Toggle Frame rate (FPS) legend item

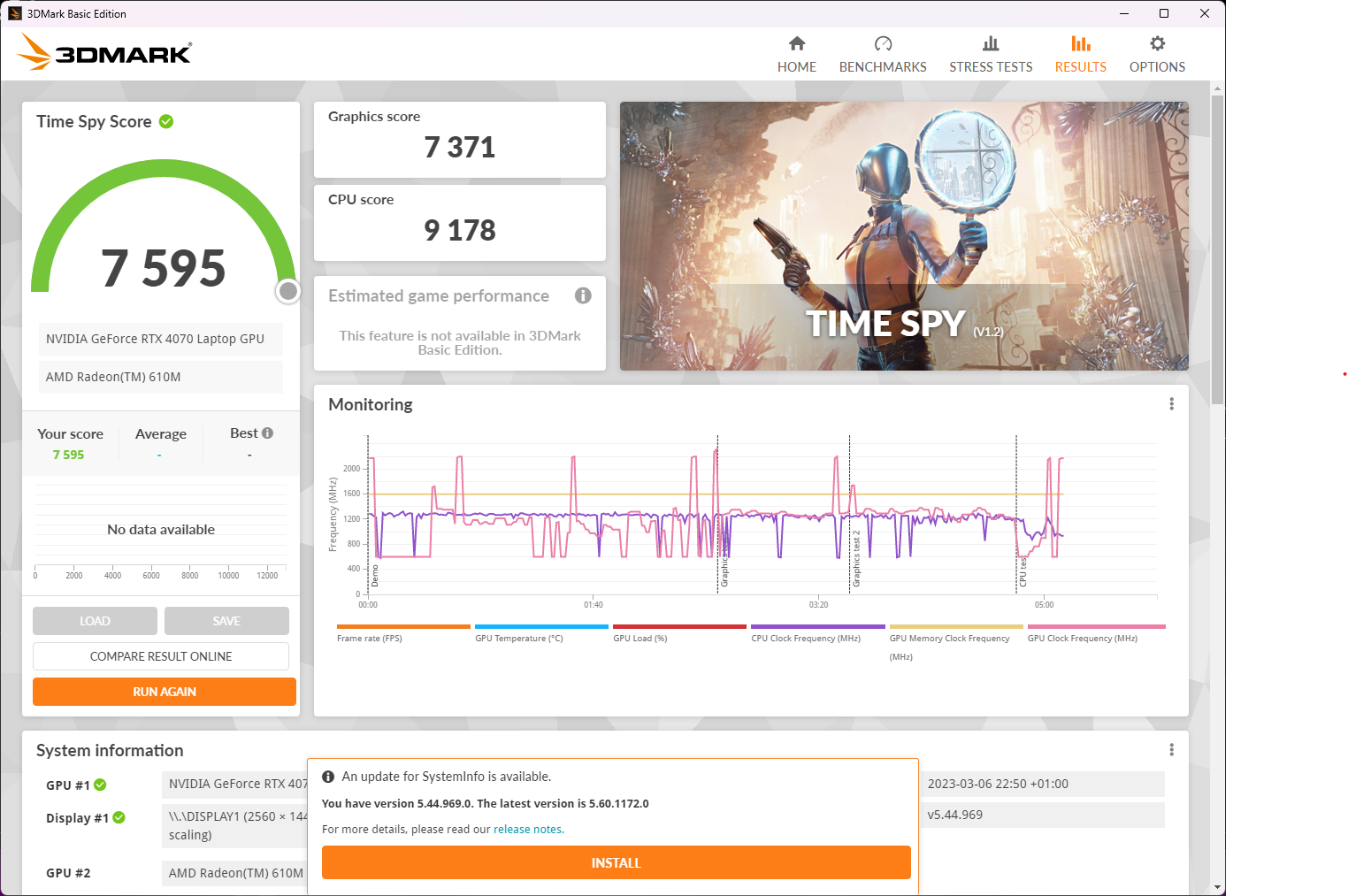(x=369, y=638)
